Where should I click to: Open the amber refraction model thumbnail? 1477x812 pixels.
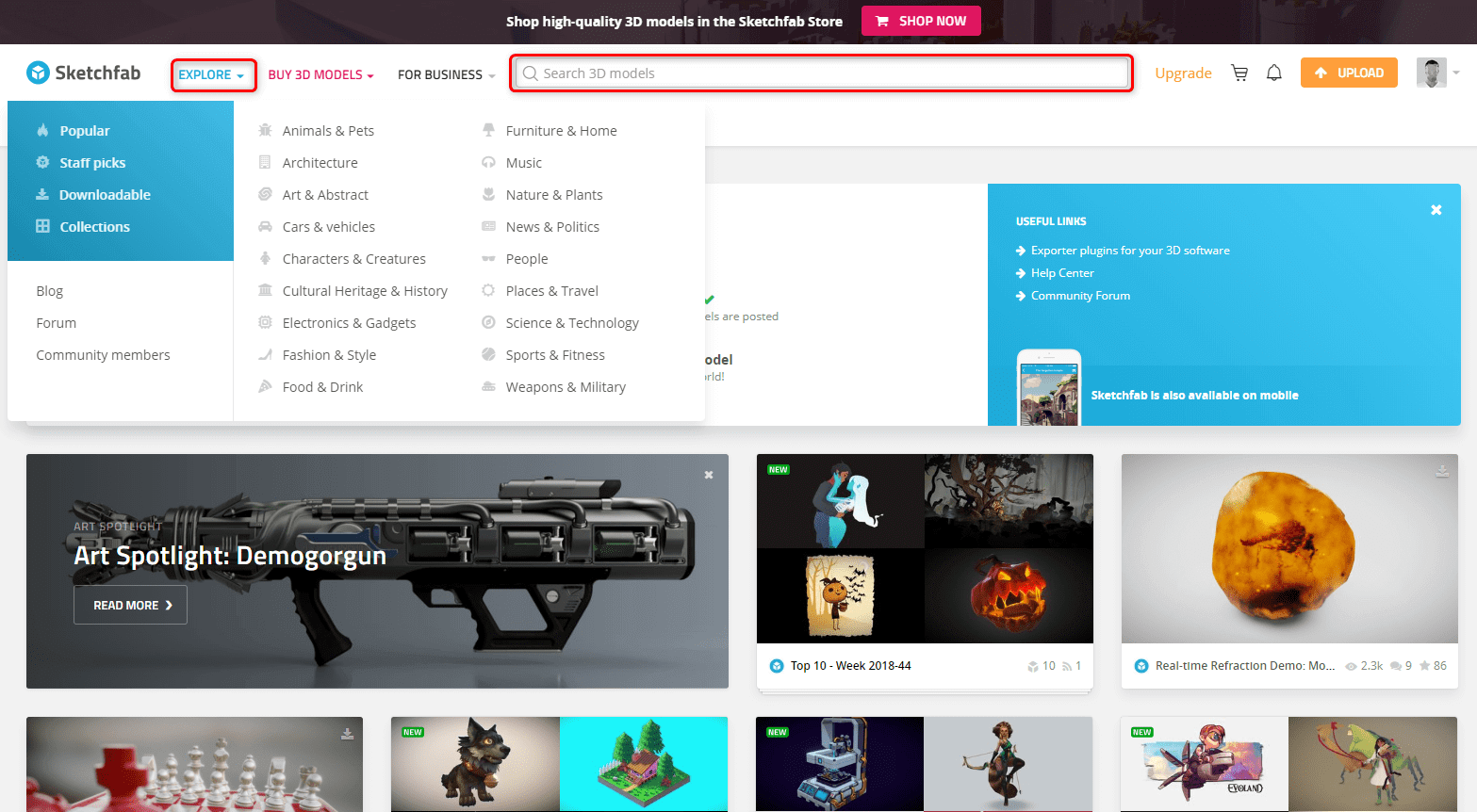click(1289, 549)
